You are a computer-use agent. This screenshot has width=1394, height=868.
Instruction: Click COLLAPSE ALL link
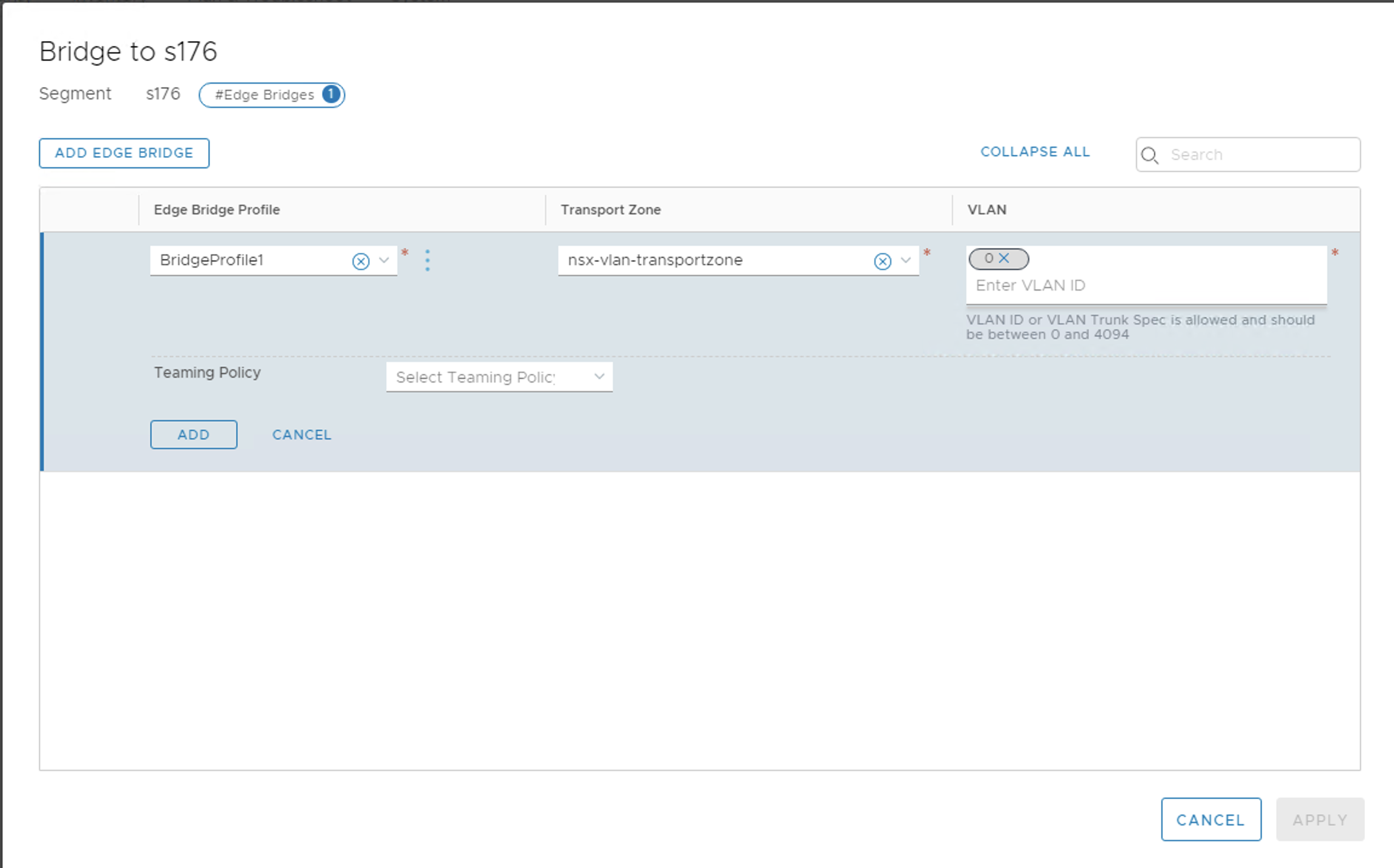pos(1035,152)
